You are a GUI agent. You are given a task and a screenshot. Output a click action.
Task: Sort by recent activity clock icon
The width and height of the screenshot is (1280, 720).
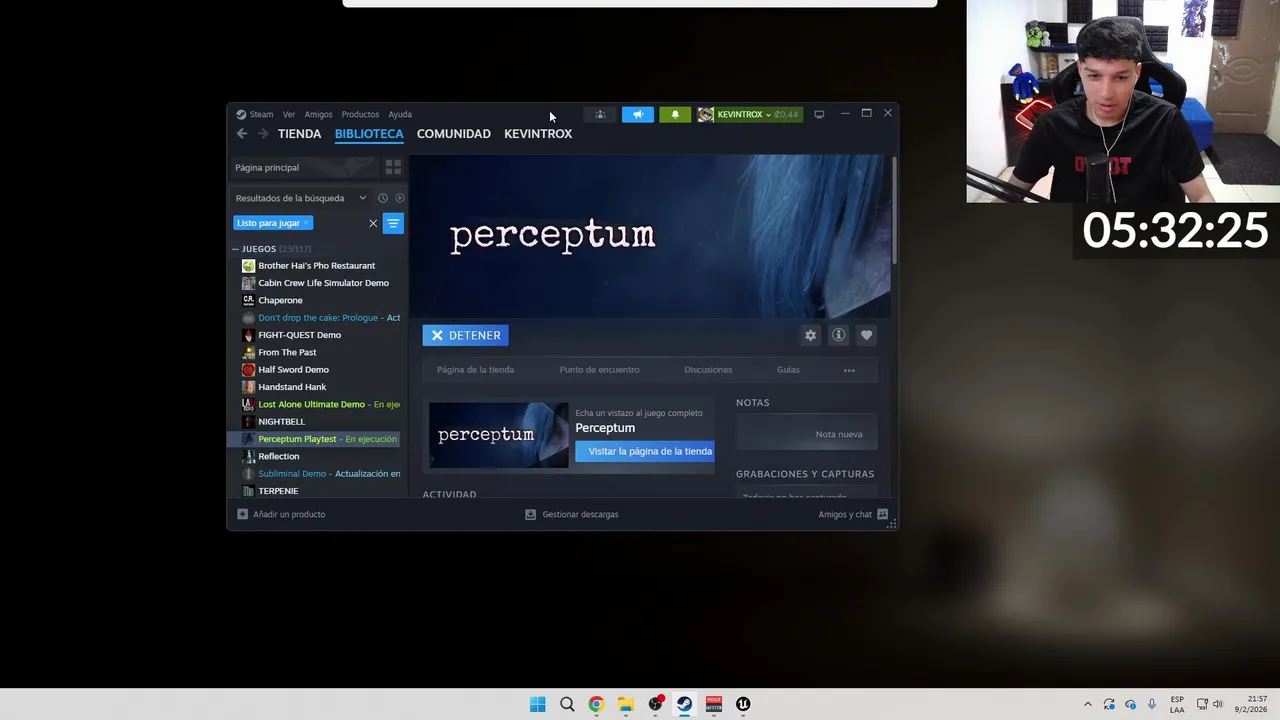pyautogui.click(x=383, y=198)
